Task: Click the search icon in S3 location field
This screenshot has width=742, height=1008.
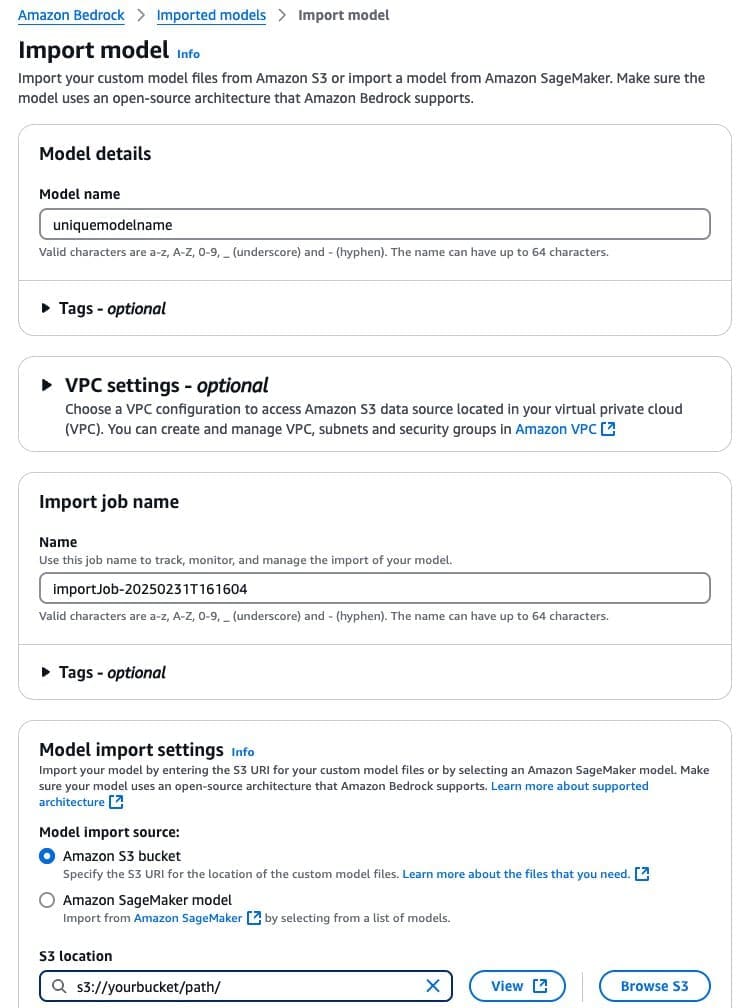Action: tap(57, 986)
